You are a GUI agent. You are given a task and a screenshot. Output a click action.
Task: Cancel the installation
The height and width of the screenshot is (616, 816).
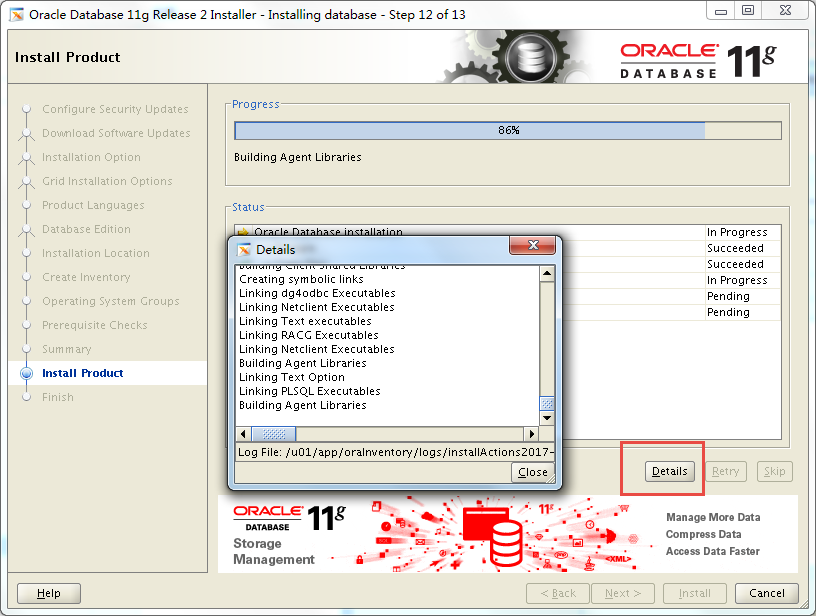(766, 593)
